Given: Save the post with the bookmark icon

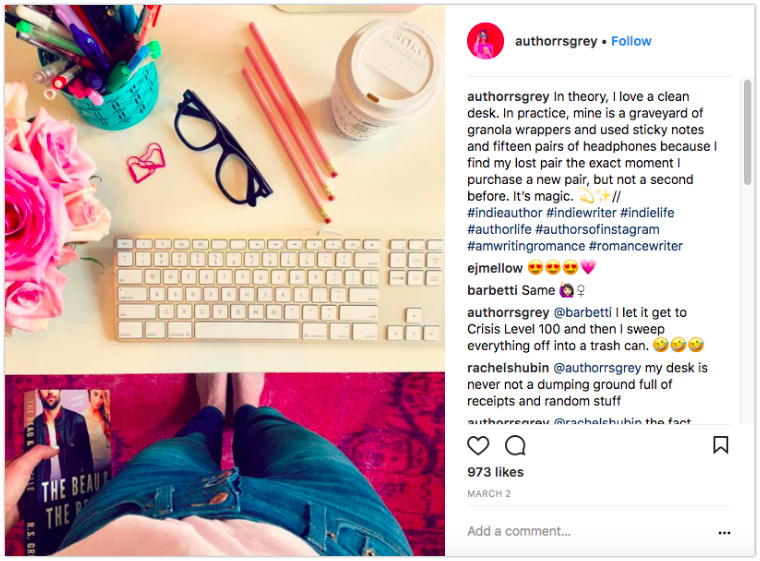Looking at the screenshot, I should click(x=721, y=445).
